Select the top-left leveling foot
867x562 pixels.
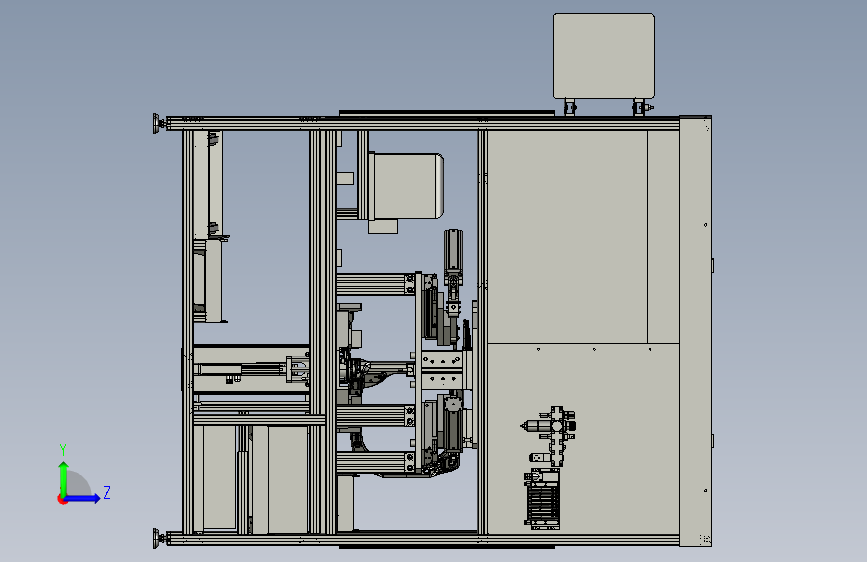(x=159, y=123)
